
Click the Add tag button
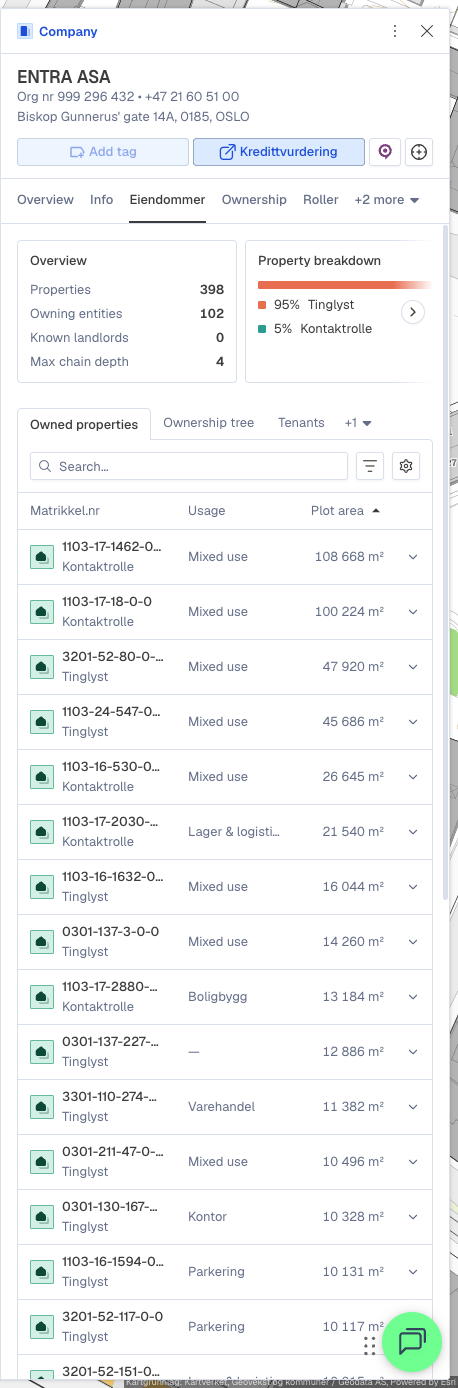pos(103,152)
